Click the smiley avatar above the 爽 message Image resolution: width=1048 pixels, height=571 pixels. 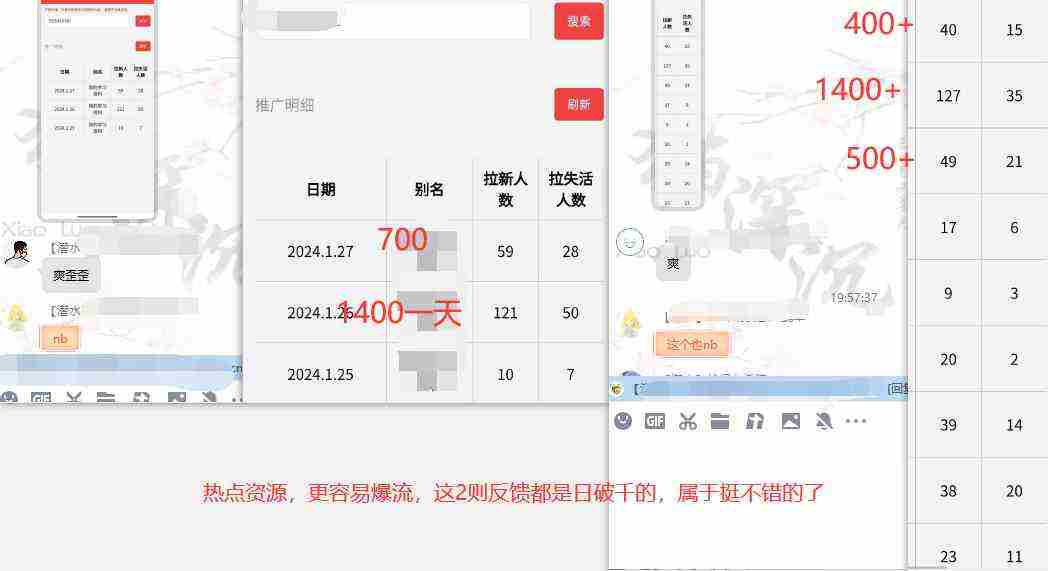click(629, 241)
